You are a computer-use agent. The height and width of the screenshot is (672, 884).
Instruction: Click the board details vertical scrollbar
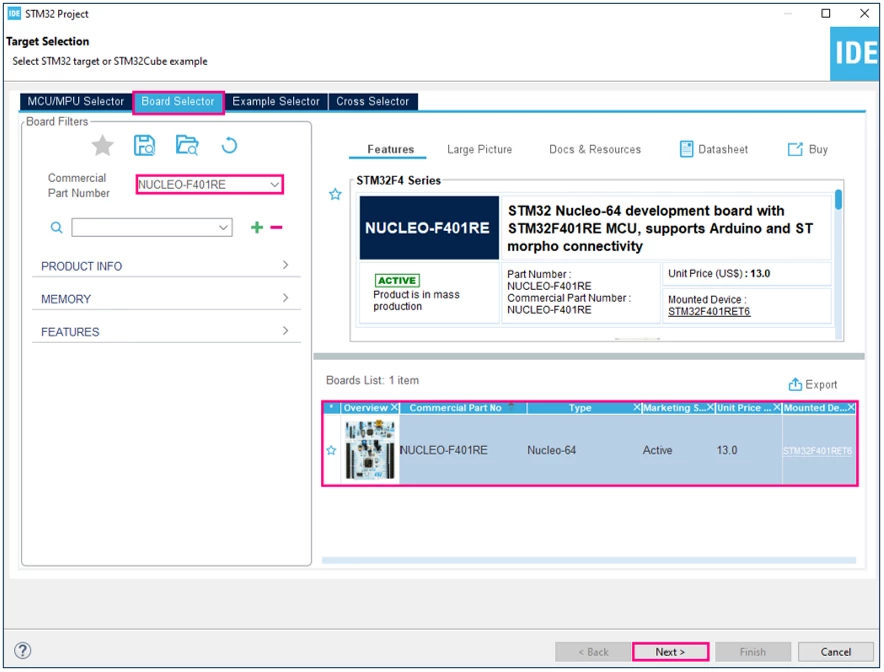[838, 200]
